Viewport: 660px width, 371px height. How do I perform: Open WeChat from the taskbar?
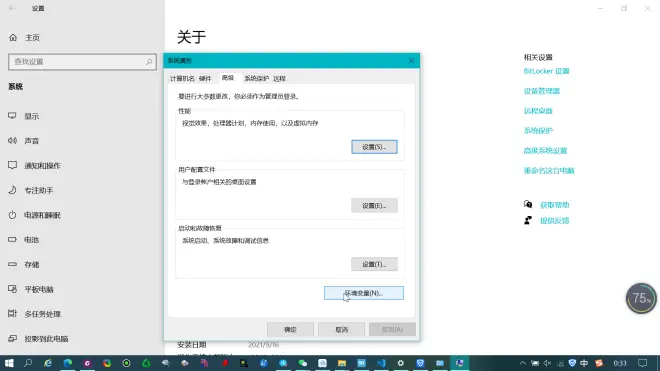303,363
